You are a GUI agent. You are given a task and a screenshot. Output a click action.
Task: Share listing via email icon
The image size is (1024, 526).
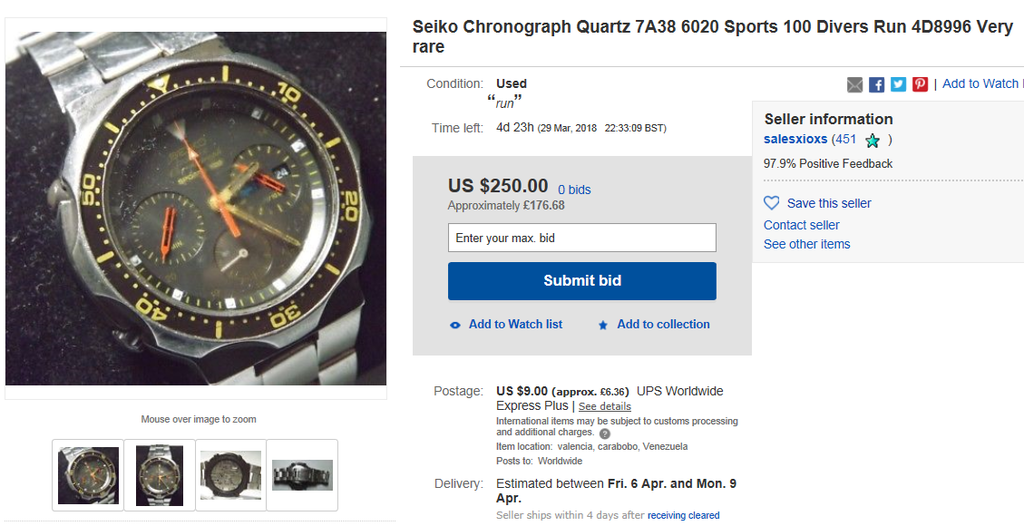coord(855,84)
